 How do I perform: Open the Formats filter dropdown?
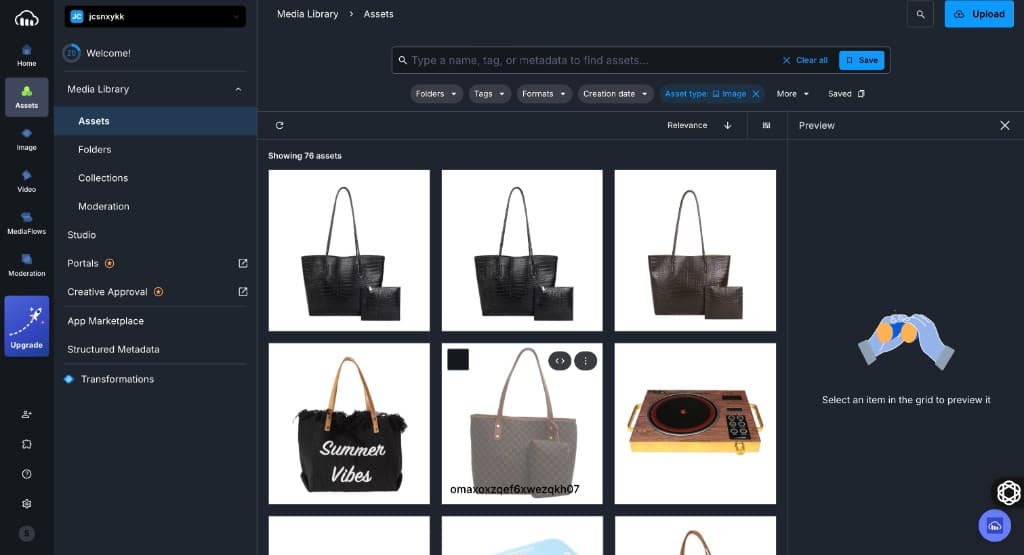[544, 94]
